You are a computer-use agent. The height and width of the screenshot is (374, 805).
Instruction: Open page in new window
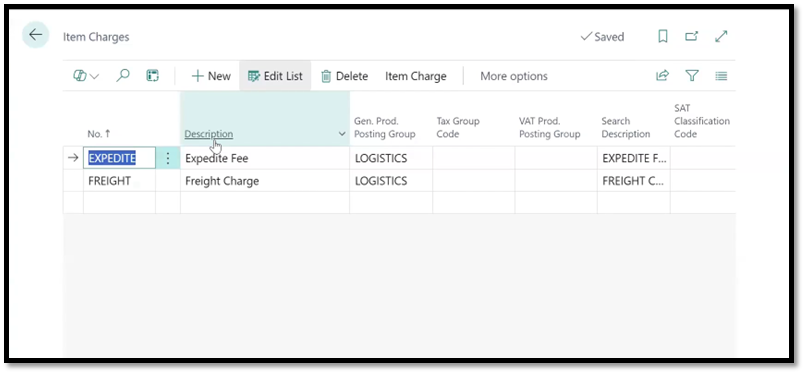pos(692,36)
